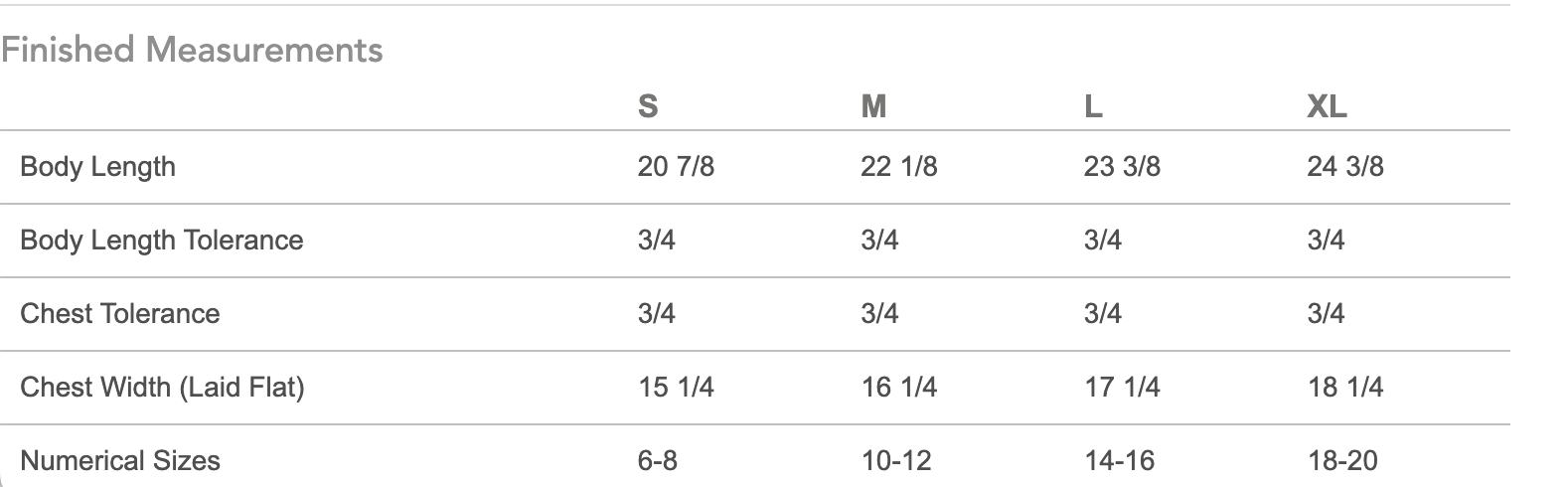Select the Body Length row label
This screenshot has height=487, width=1568.
[97, 166]
